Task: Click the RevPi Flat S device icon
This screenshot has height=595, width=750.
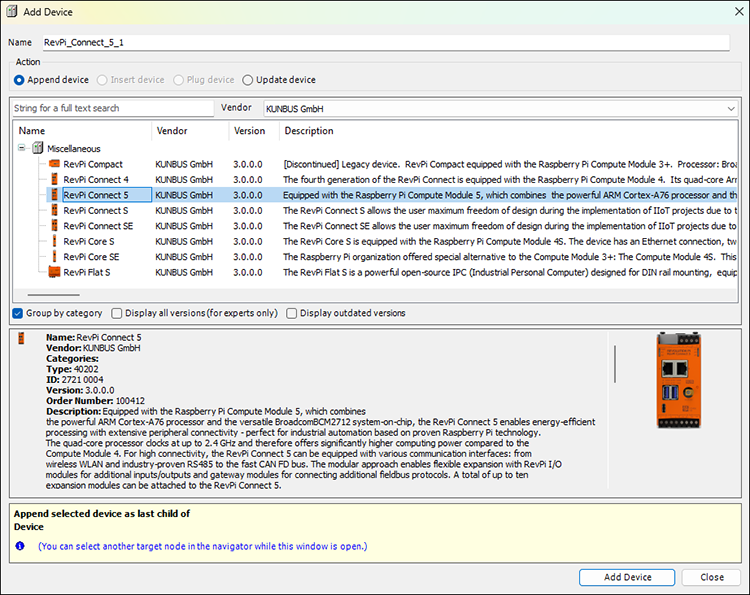Action: point(55,272)
